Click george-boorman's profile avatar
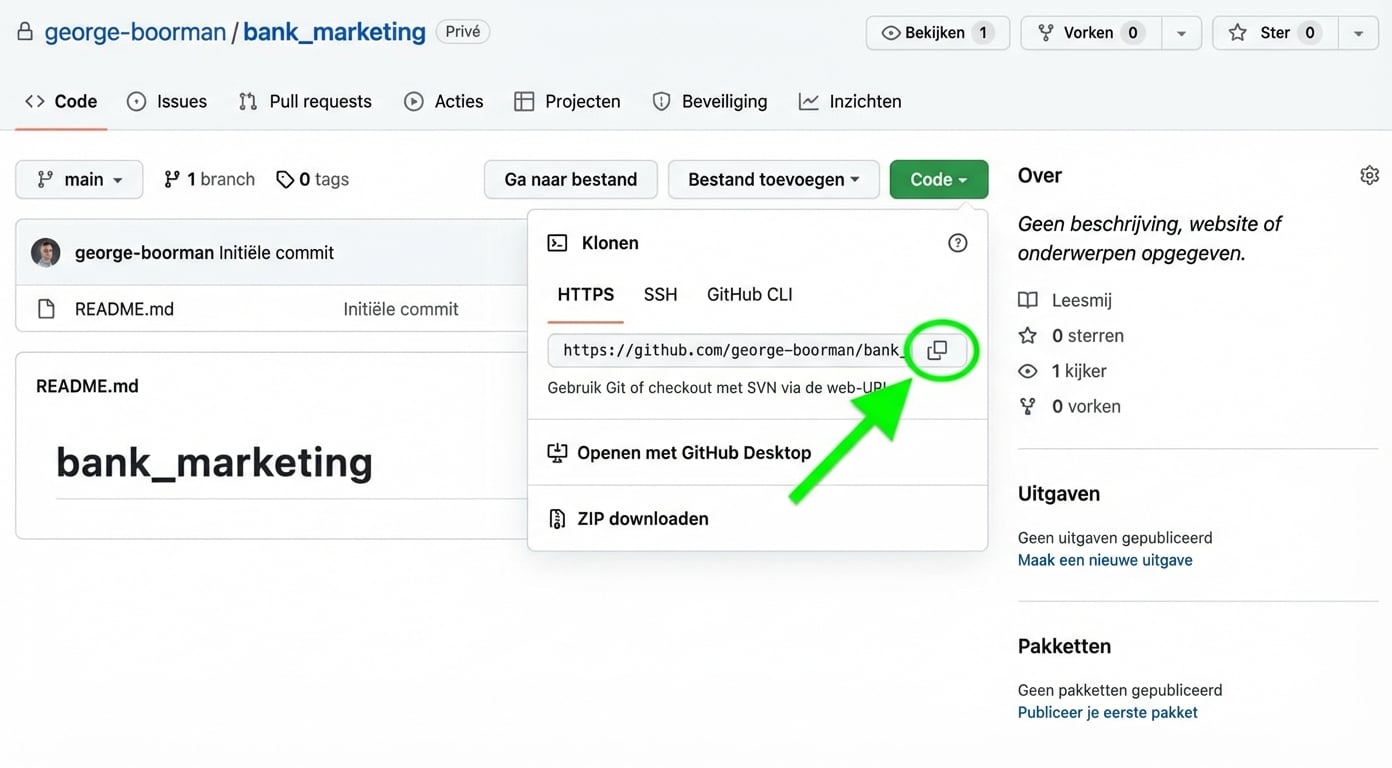The image size is (1392, 768). pyautogui.click(x=45, y=252)
